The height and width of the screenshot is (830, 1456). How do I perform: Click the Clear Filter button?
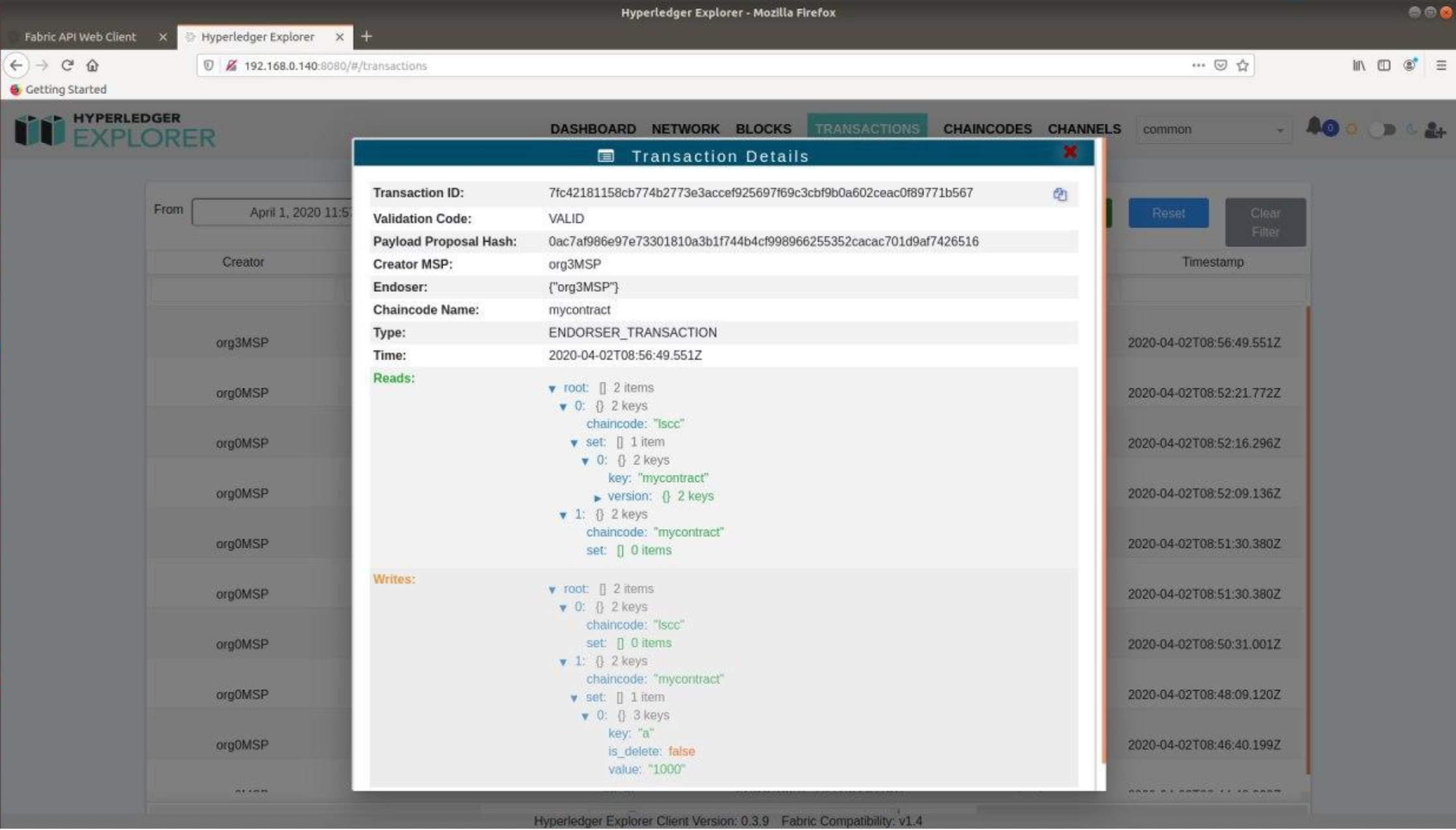[1264, 222]
